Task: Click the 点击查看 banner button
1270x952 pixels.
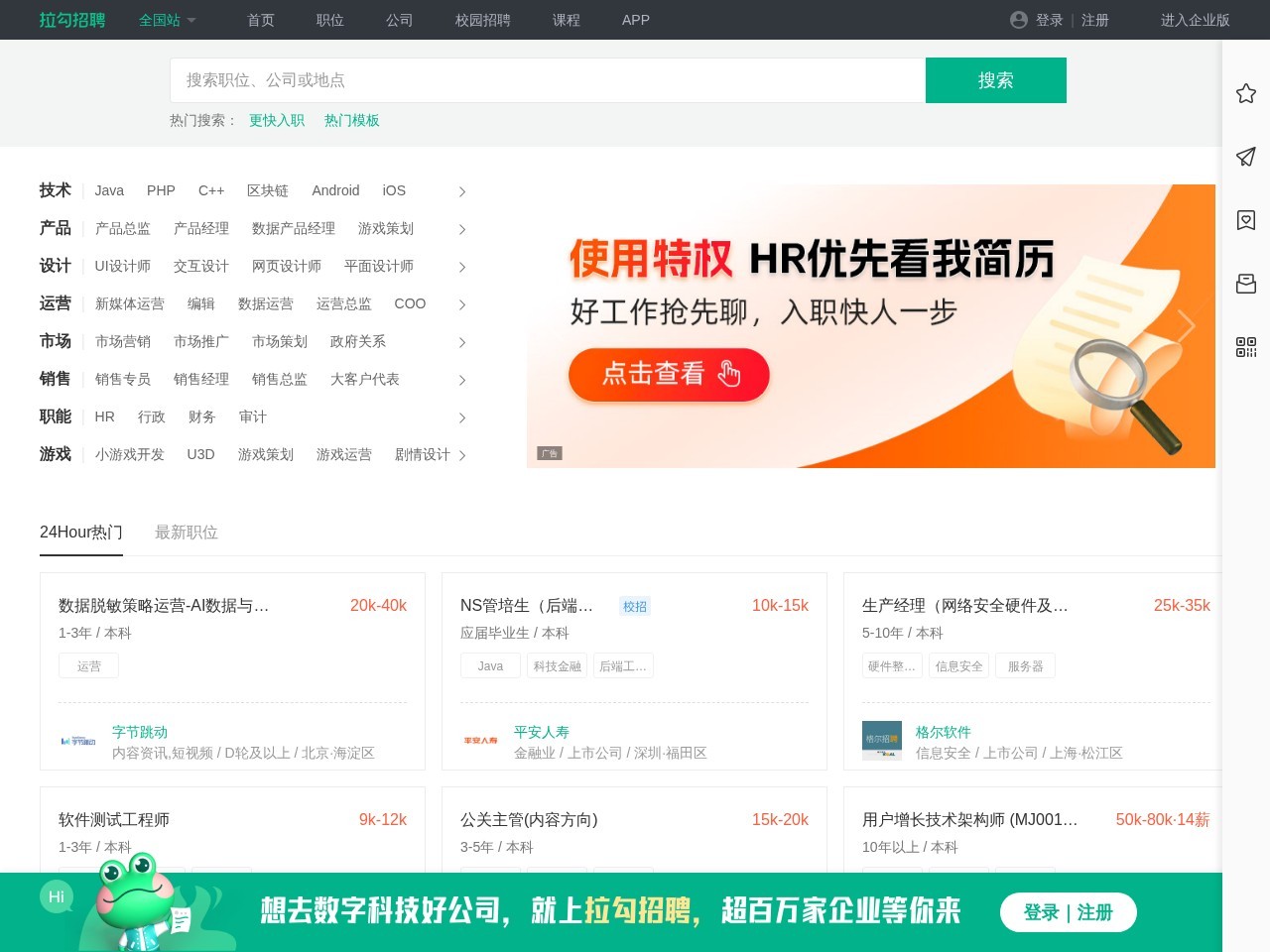Action: 669,374
